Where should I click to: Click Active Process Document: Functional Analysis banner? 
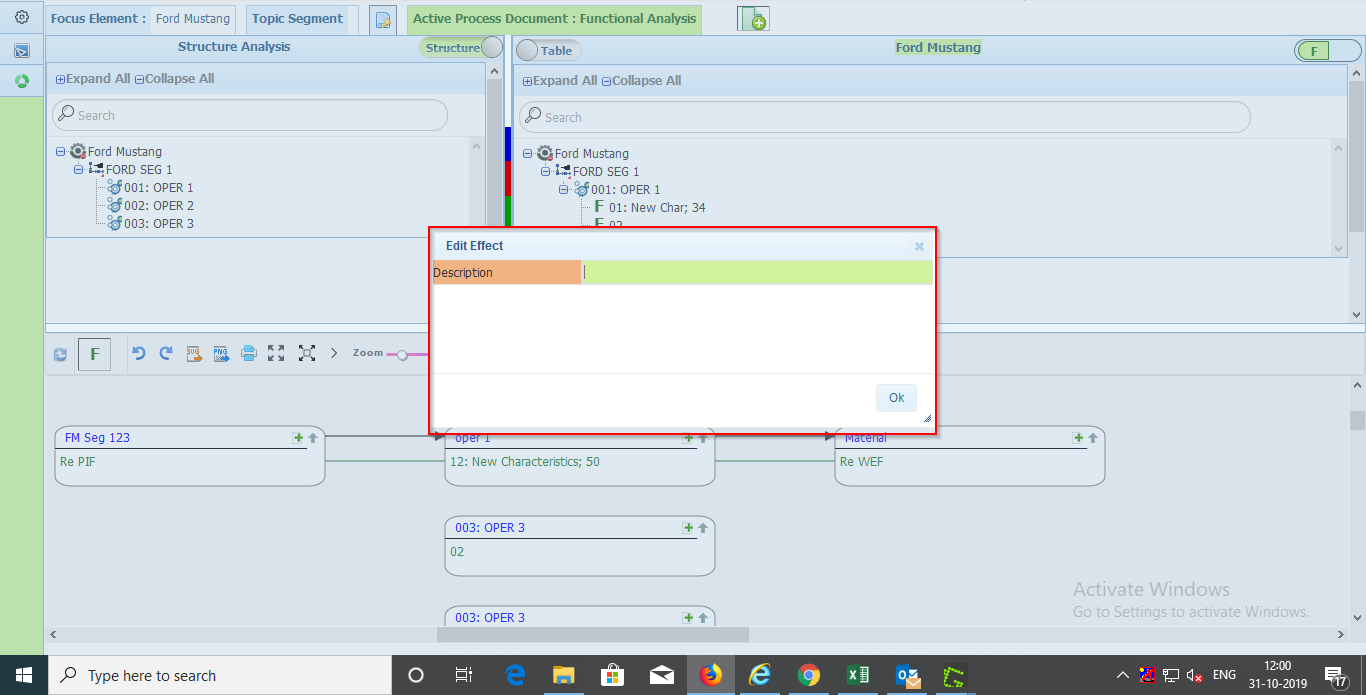(554, 19)
